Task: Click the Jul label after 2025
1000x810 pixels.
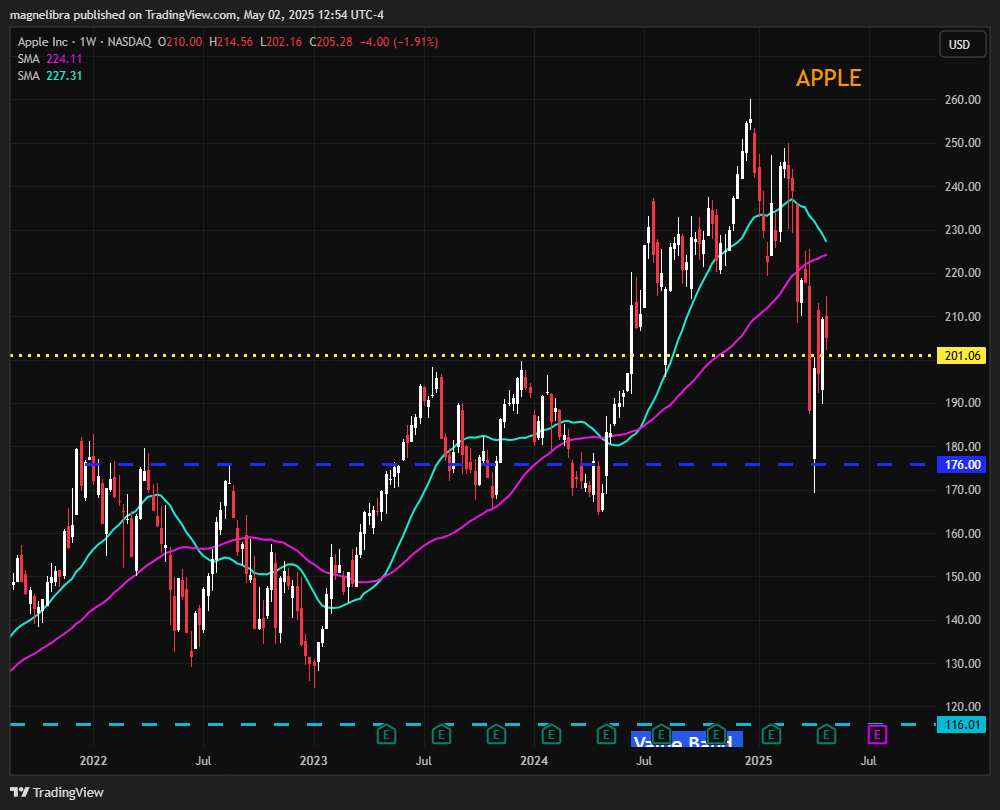Action: click(x=869, y=761)
